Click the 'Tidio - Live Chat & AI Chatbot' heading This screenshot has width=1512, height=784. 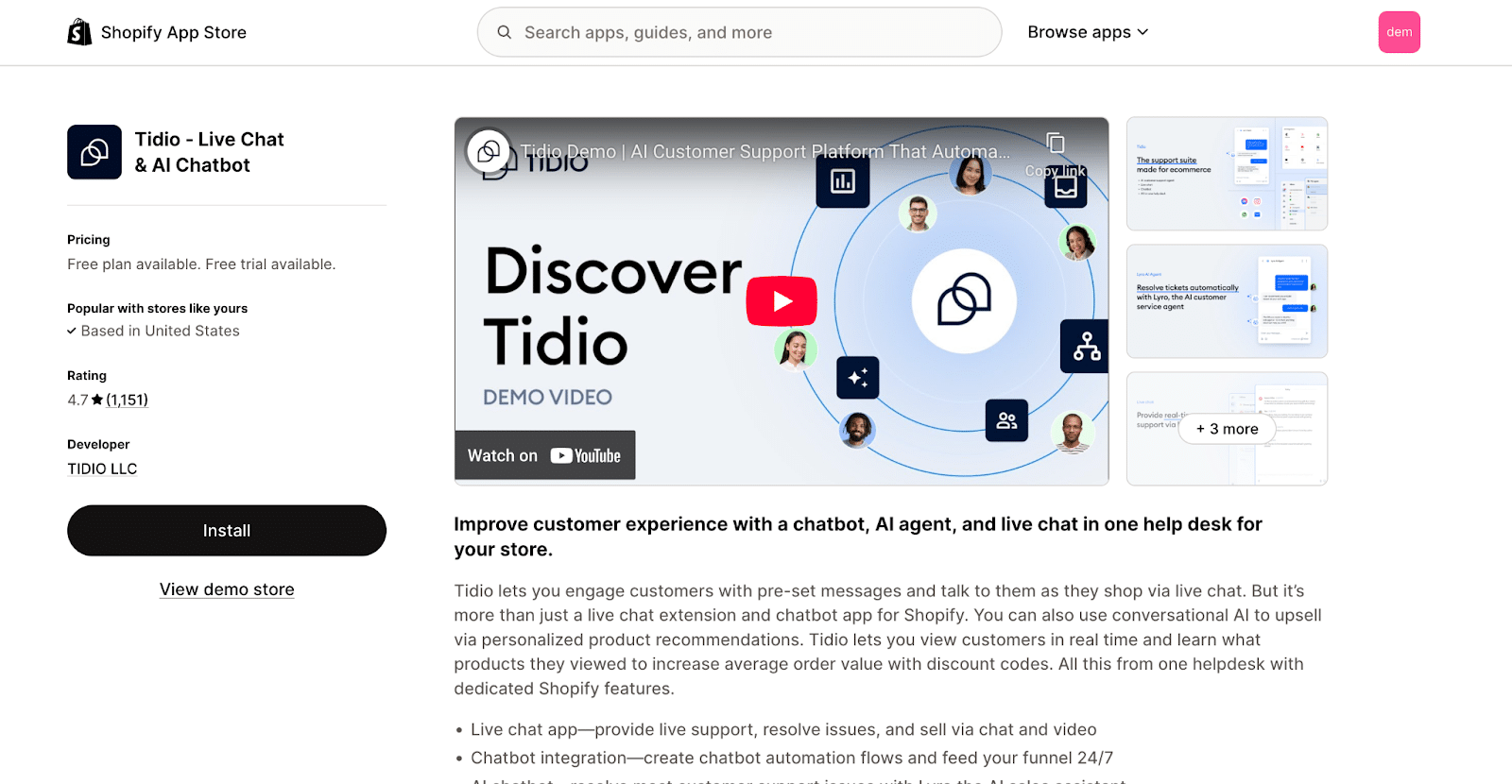pyautogui.click(x=209, y=152)
